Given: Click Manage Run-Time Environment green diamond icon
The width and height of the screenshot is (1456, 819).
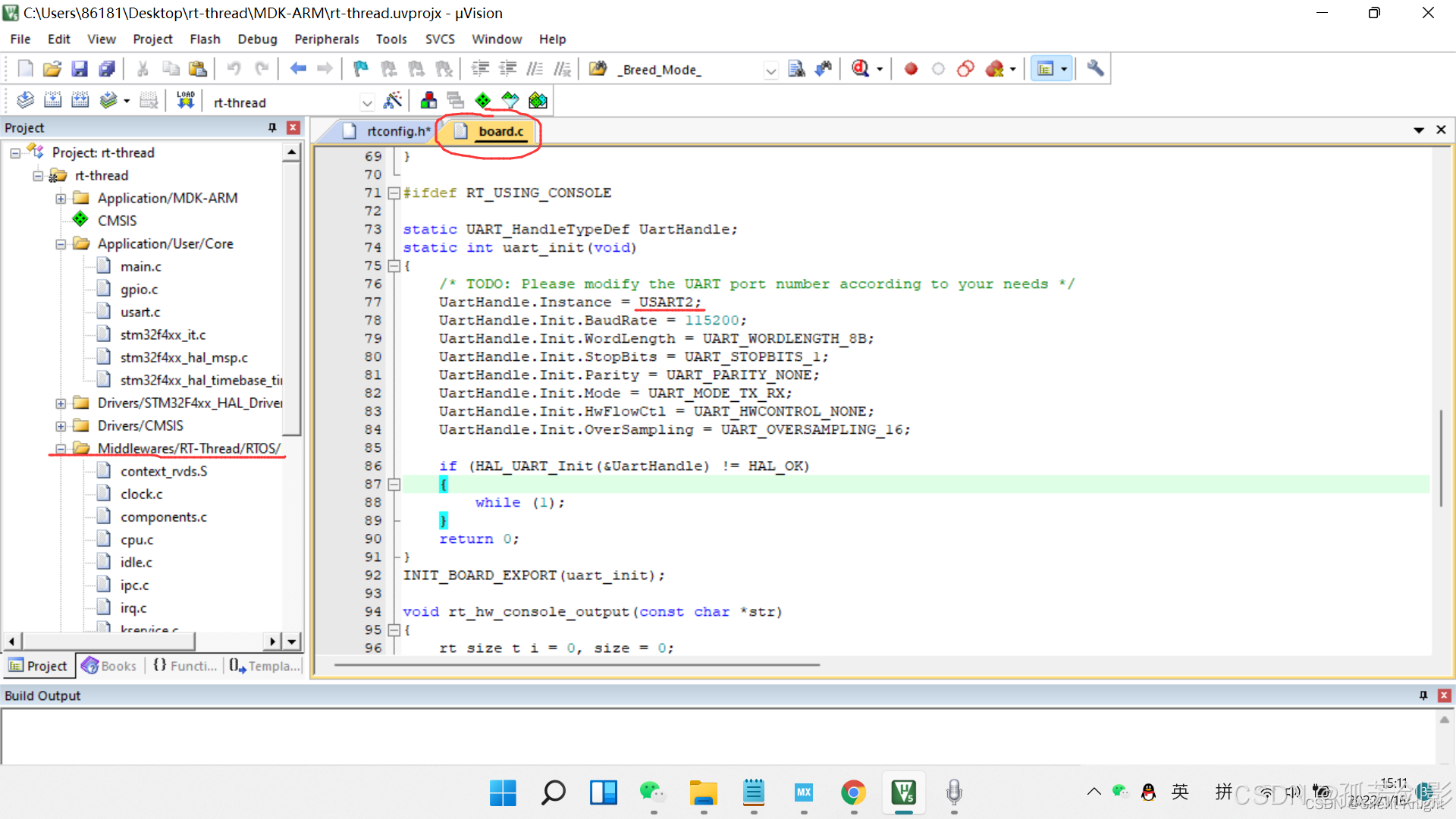Looking at the screenshot, I should 482,101.
